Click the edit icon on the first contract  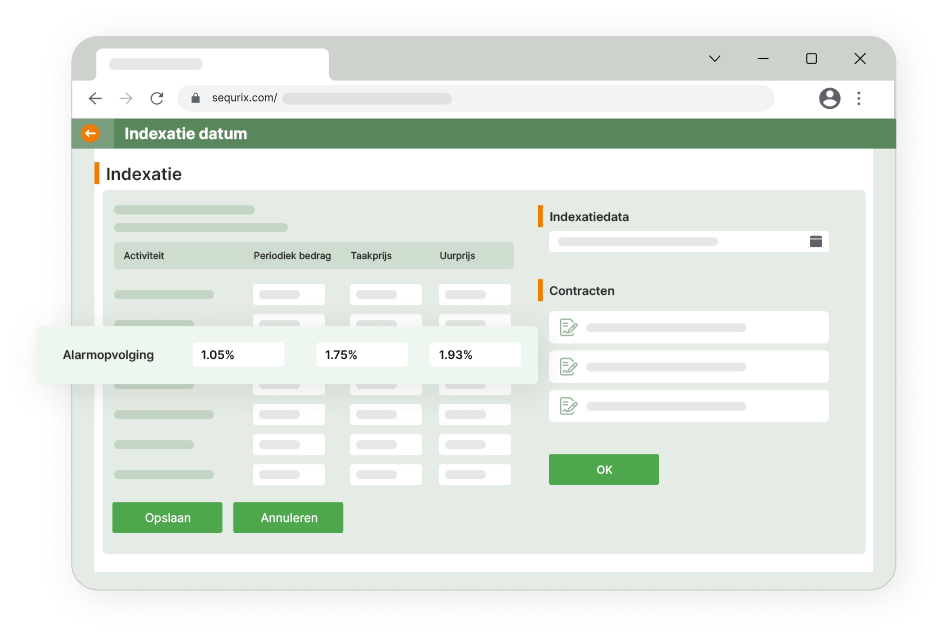pyautogui.click(x=566, y=327)
